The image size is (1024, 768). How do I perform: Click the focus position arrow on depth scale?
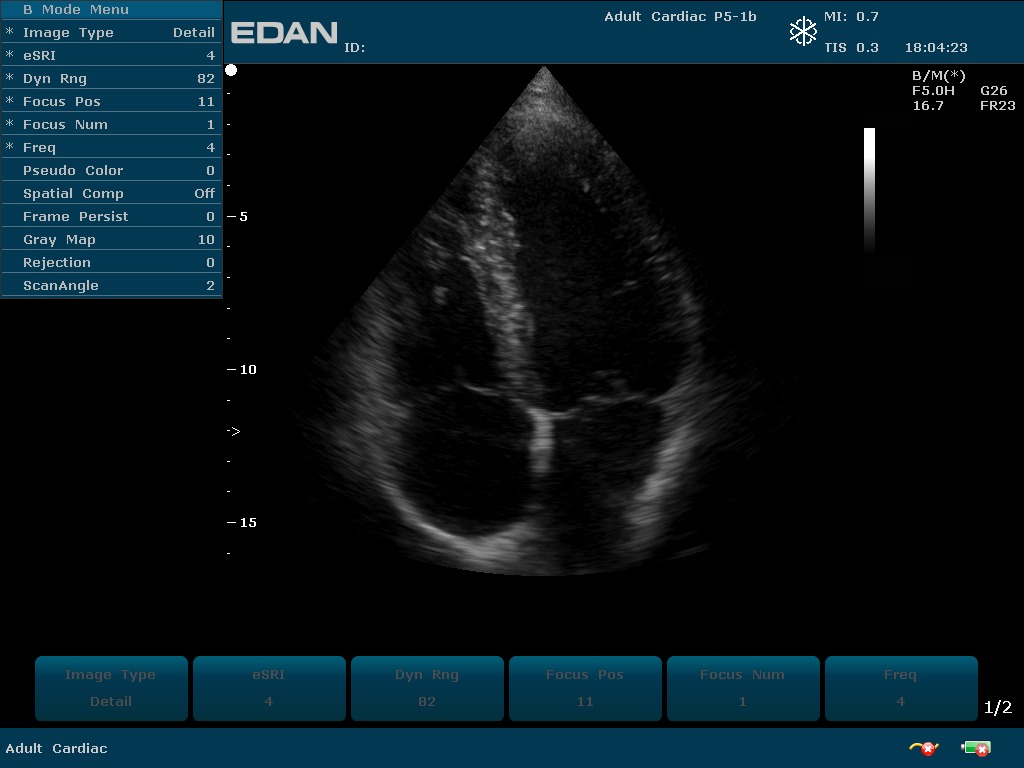point(234,431)
